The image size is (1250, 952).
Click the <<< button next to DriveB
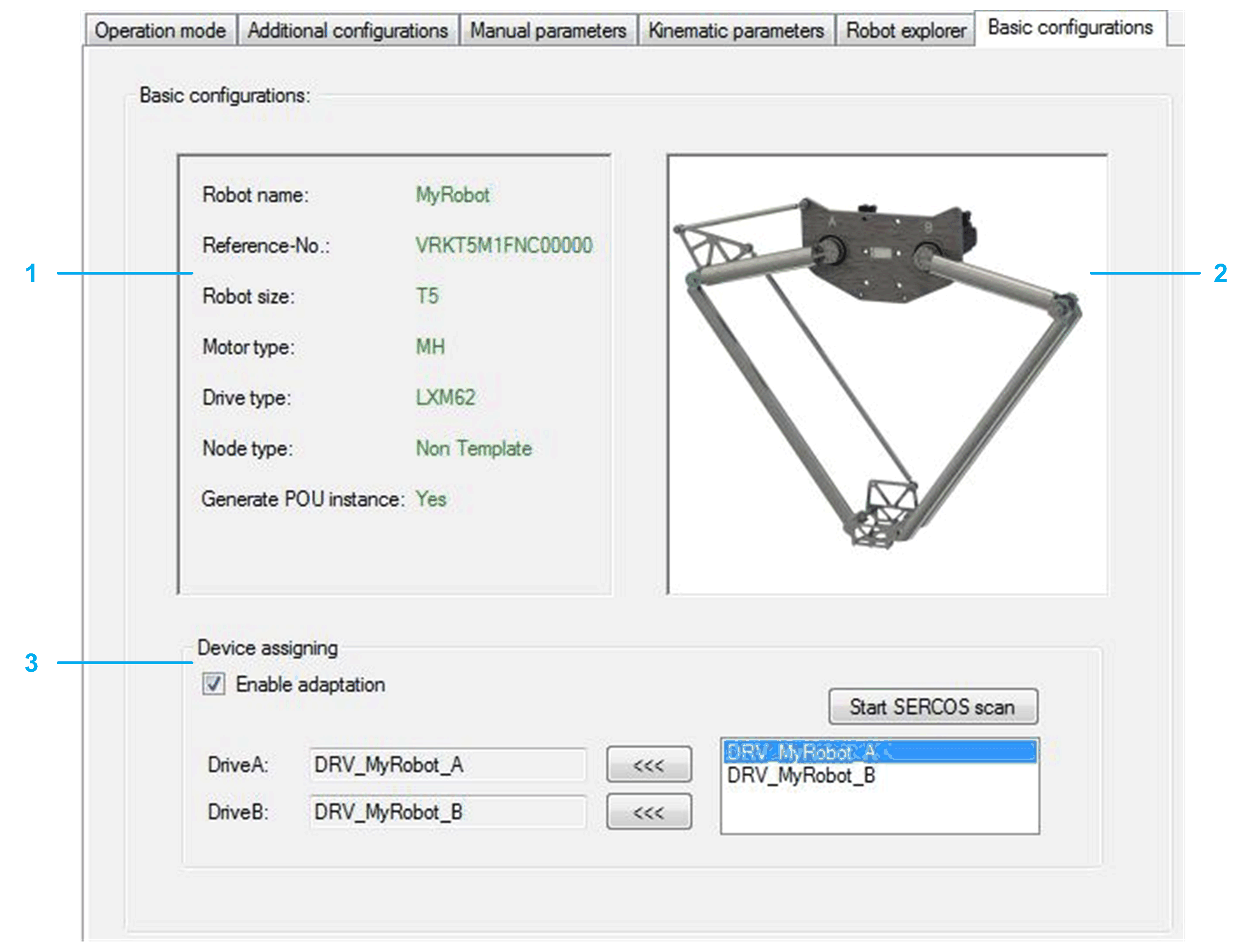pyautogui.click(x=648, y=813)
